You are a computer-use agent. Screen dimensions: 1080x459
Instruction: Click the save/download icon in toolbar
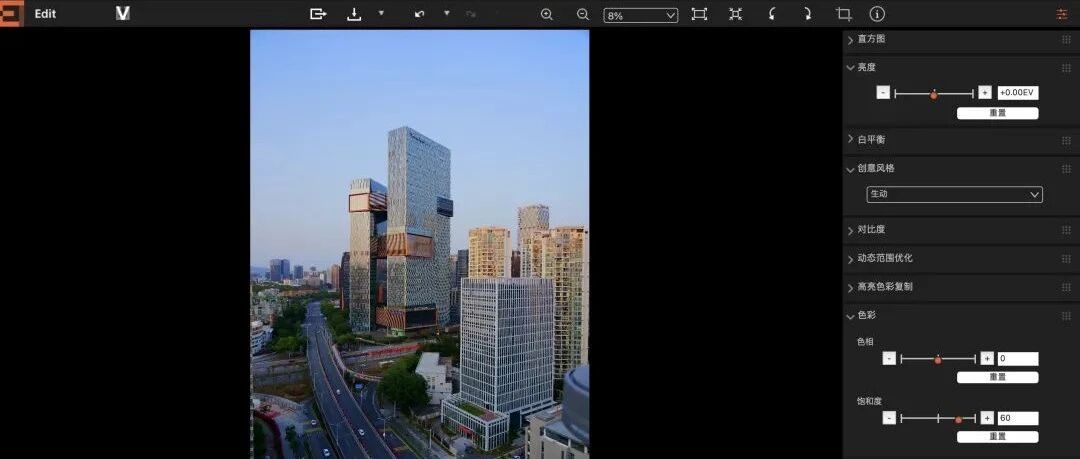click(x=354, y=14)
